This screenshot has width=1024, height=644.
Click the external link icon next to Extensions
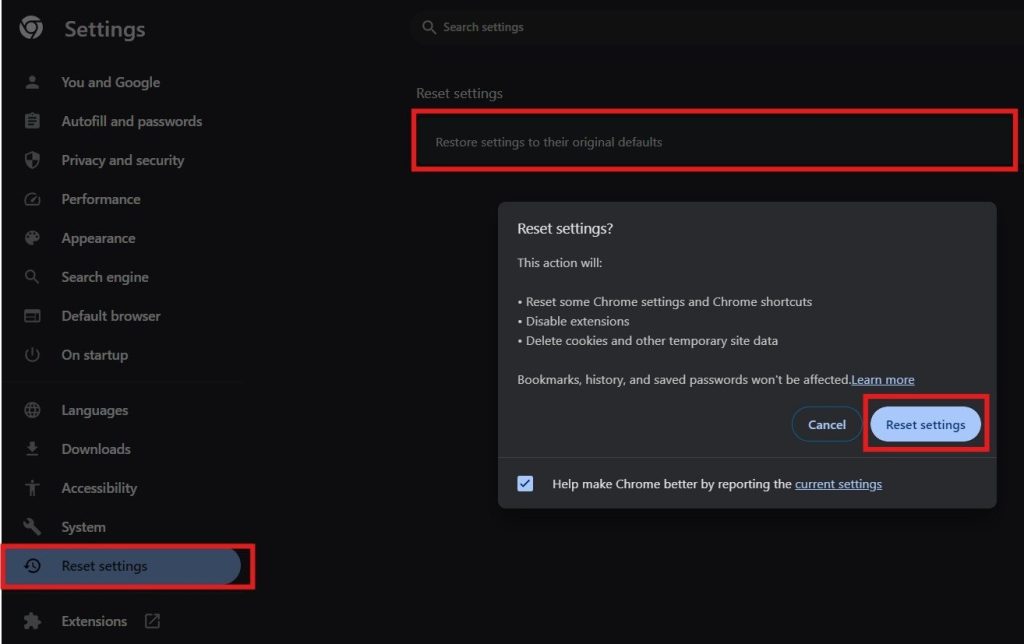pyautogui.click(x=152, y=621)
